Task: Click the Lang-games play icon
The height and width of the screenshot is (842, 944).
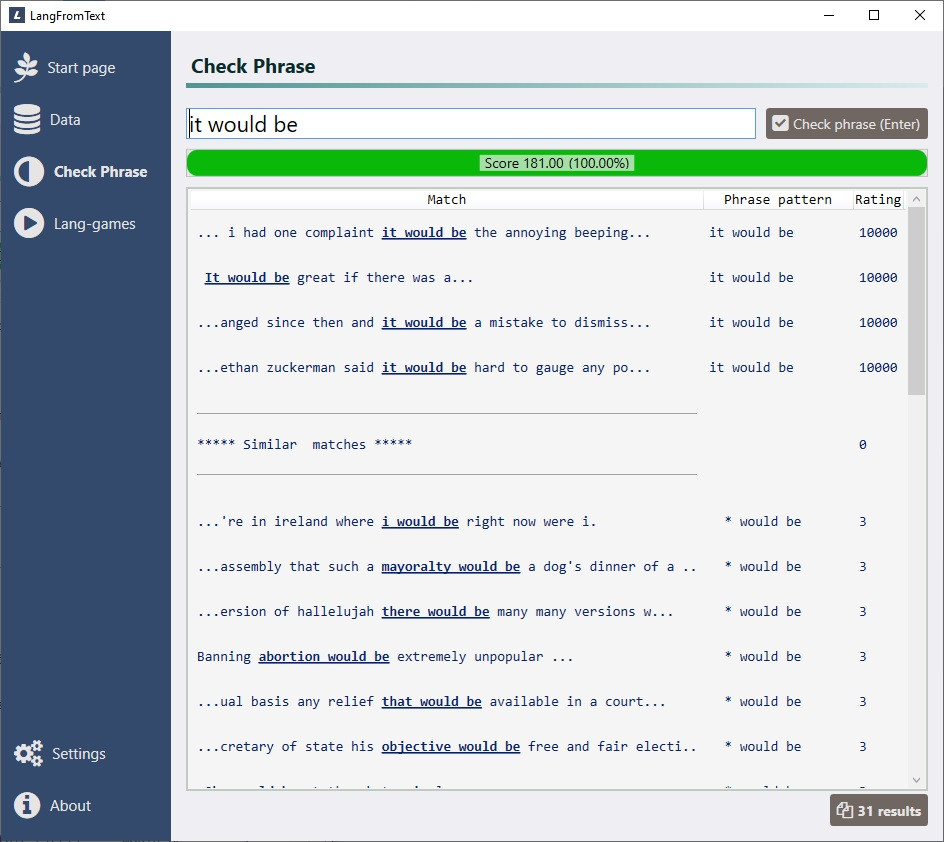Action: click(x=29, y=223)
